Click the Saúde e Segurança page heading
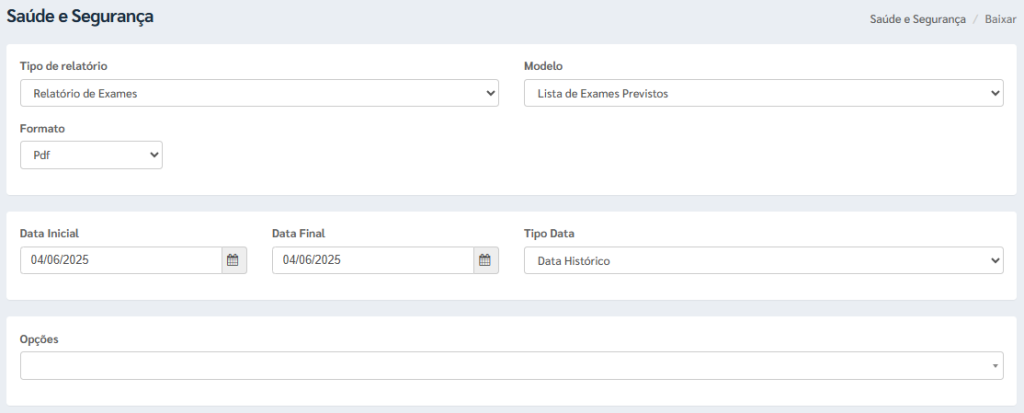Viewport: 1024px width, 413px height. [x=80, y=17]
